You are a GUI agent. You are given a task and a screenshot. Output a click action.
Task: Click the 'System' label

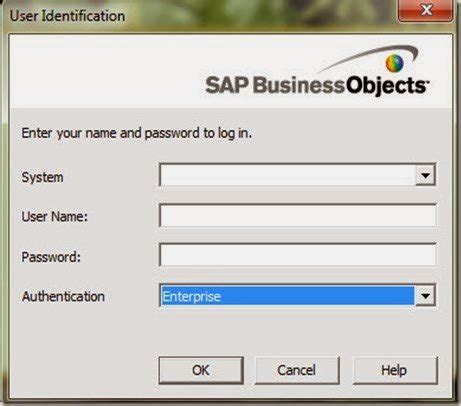[x=42, y=177]
